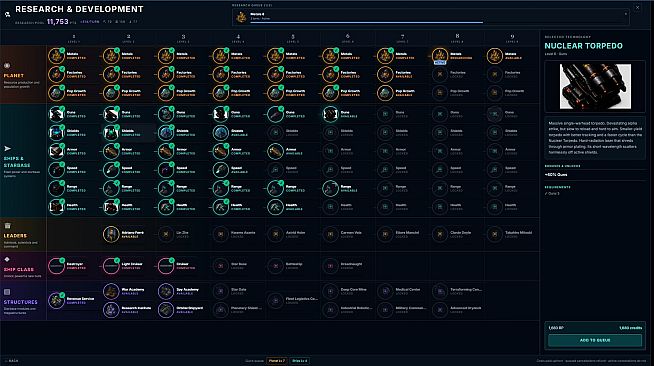Select the level 9 Metals technology node
This screenshot has height=366, width=654.
click(x=494, y=55)
